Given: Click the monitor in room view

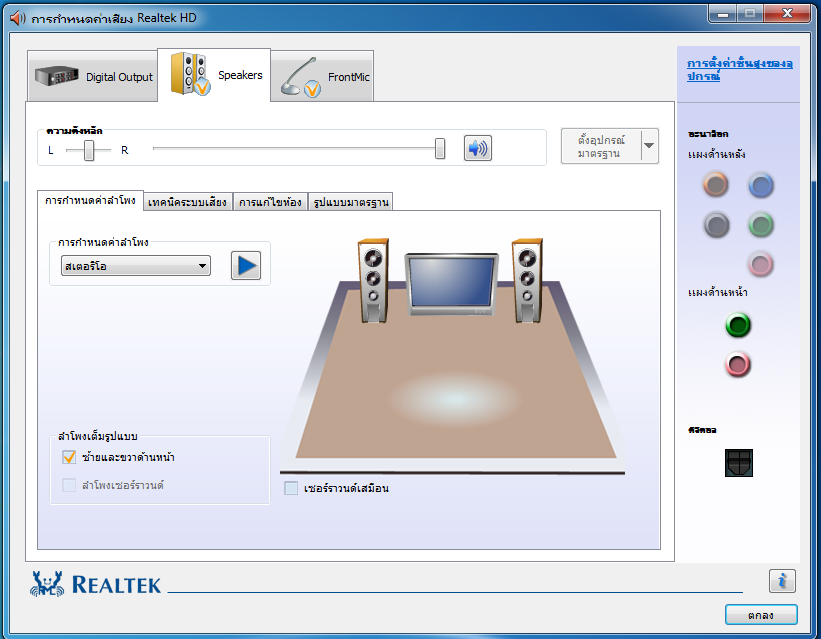Looking at the screenshot, I should coord(451,284).
